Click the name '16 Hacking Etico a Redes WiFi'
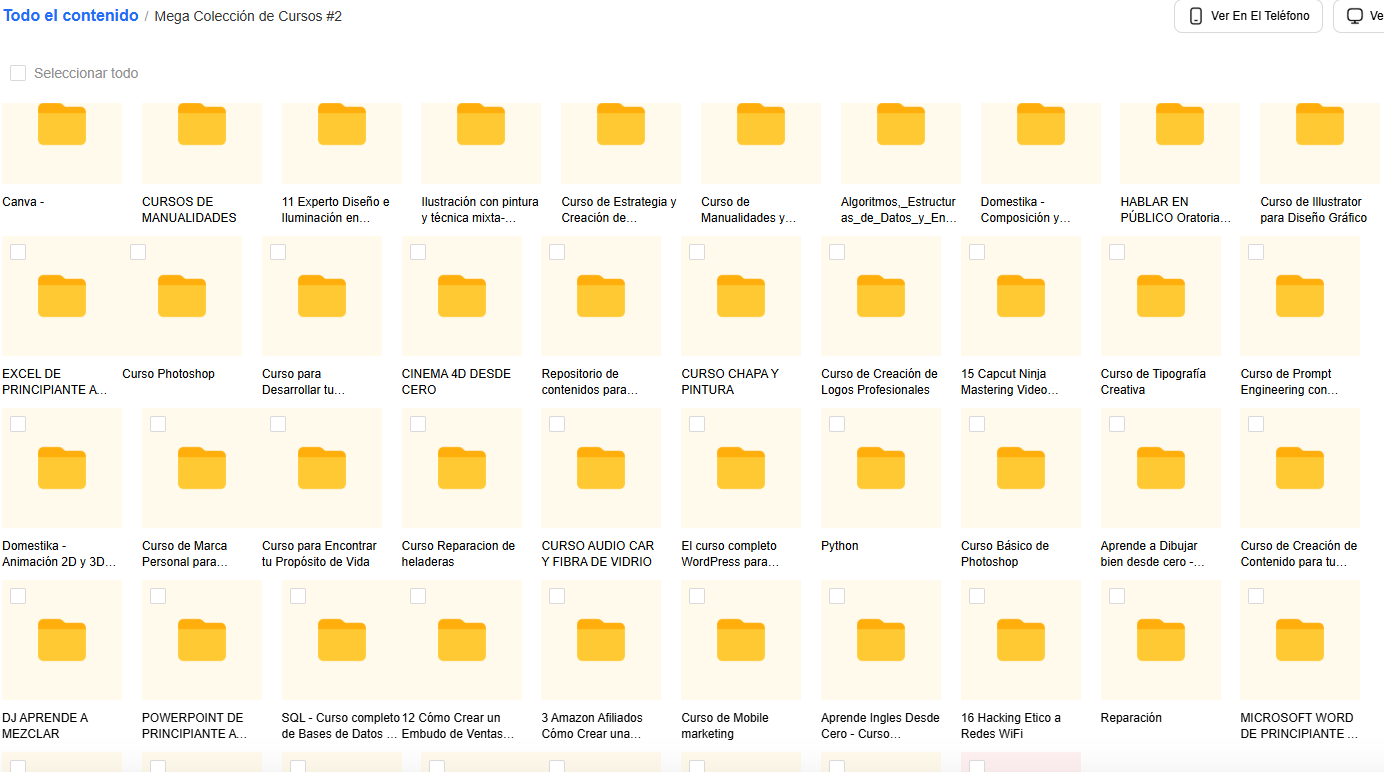 click(1011, 726)
